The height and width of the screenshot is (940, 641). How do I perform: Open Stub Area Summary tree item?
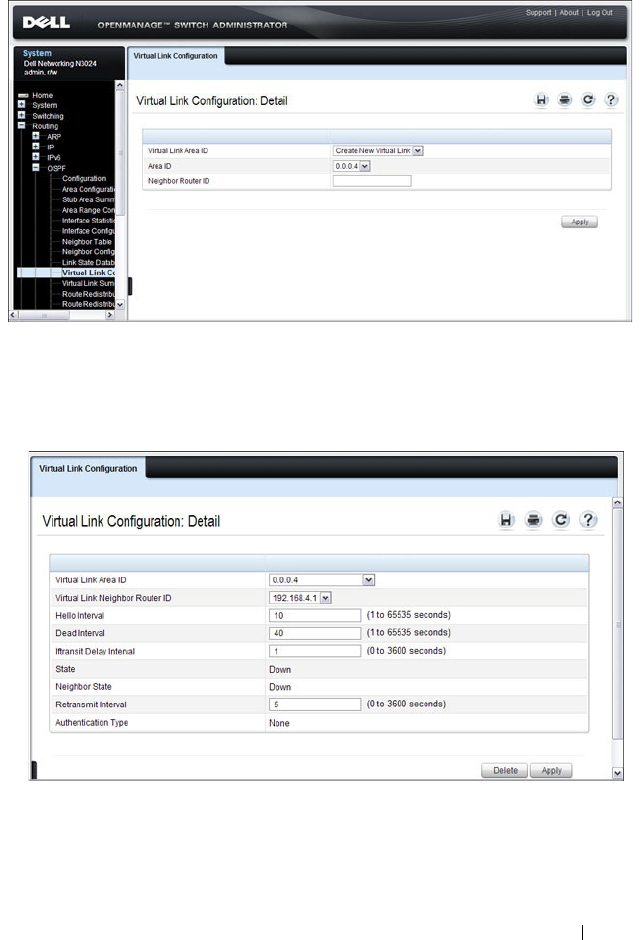(88, 200)
